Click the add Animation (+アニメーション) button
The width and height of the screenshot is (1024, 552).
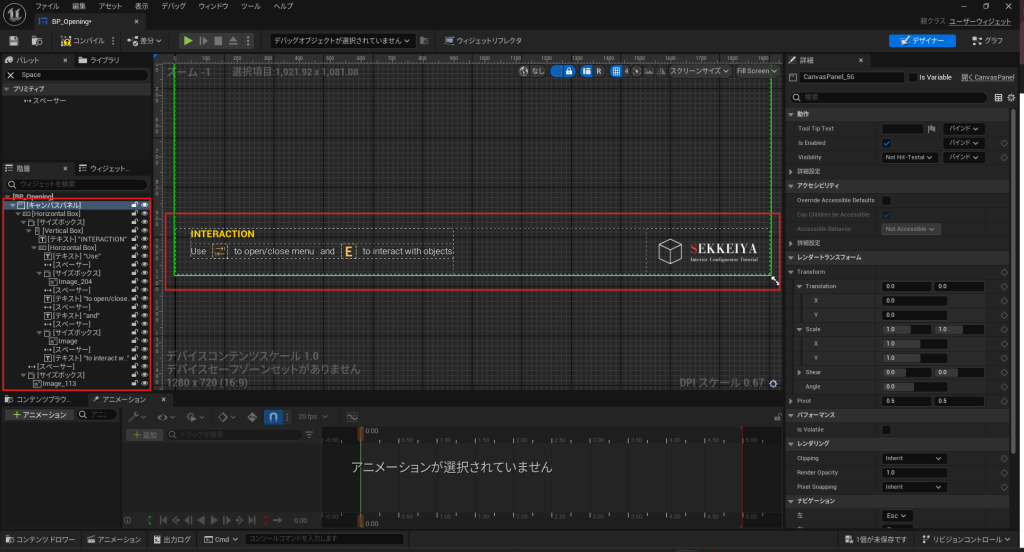pyautogui.click(x=38, y=414)
